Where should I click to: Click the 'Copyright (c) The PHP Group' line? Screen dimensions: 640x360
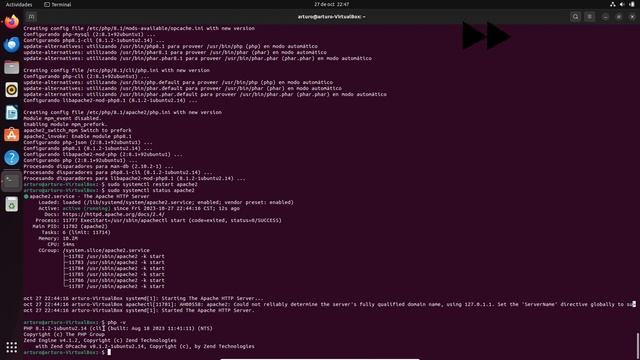[x=64, y=334]
